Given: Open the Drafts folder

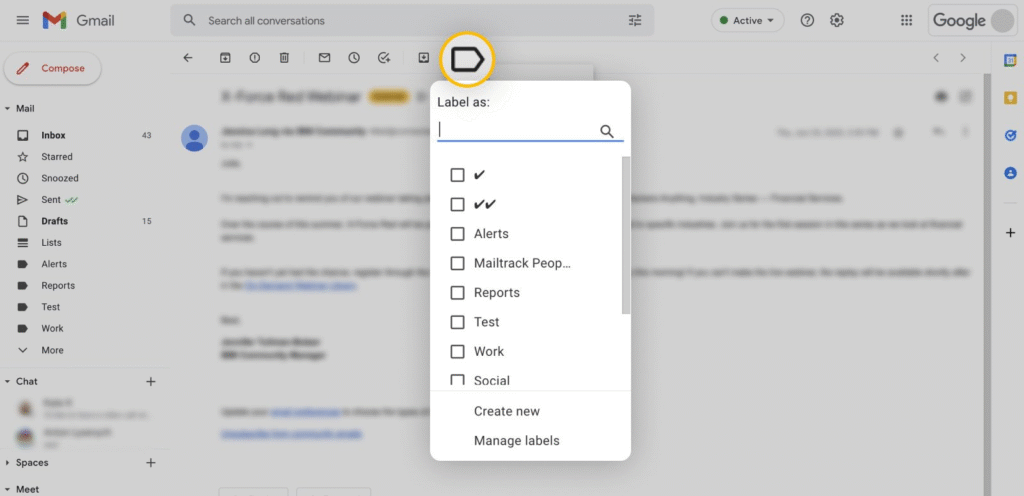Looking at the screenshot, I should 54,221.
